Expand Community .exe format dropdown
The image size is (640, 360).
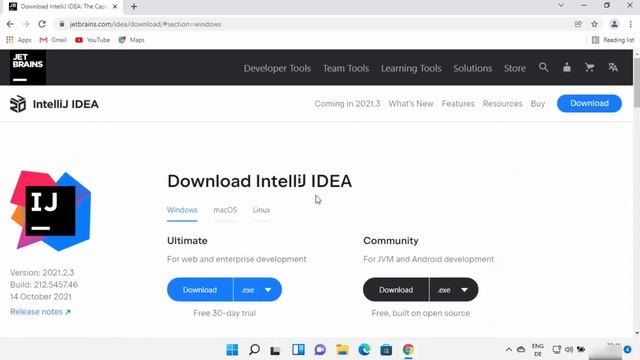tap(453, 290)
